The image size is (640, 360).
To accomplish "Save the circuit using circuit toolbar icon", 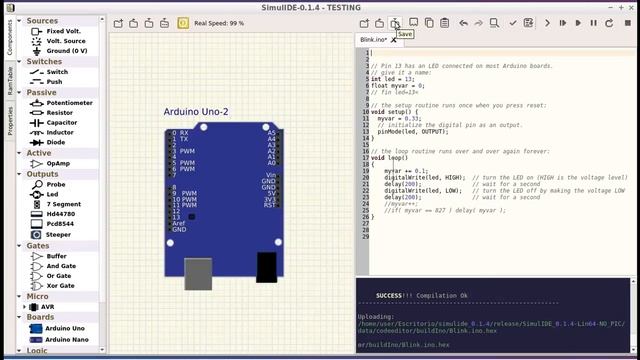I will click(149, 23).
